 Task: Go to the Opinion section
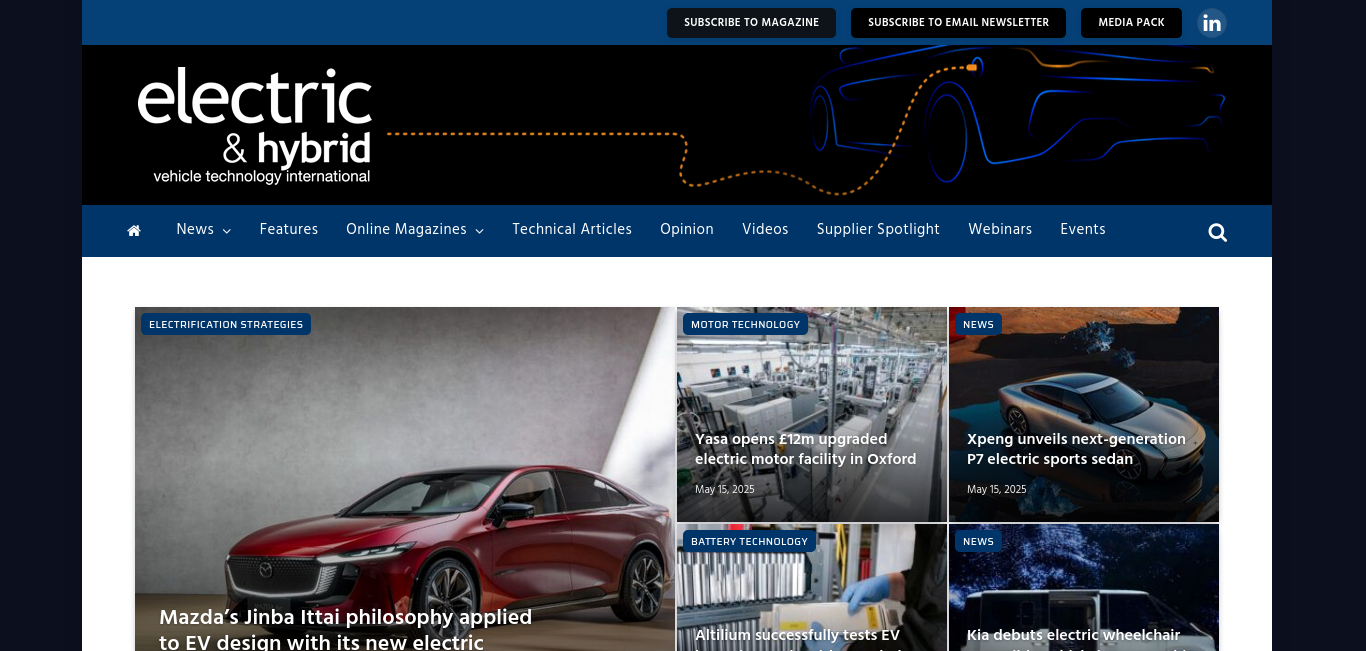[x=687, y=229]
